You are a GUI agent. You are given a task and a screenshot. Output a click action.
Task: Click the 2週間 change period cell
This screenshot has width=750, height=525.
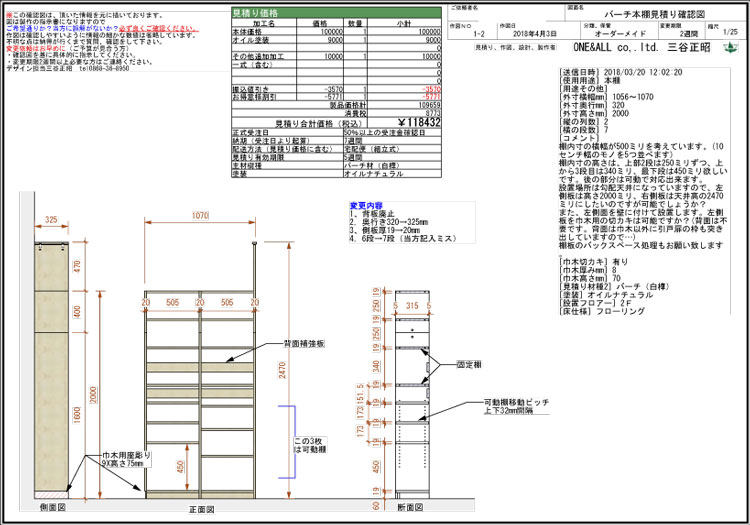click(x=689, y=34)
